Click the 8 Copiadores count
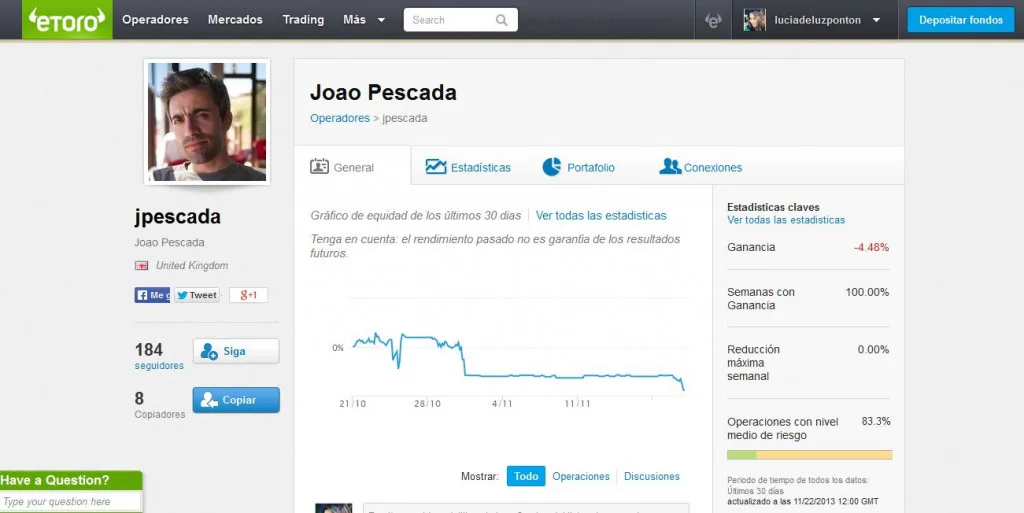Viewport: 1024px width, 513px height. 139,398
